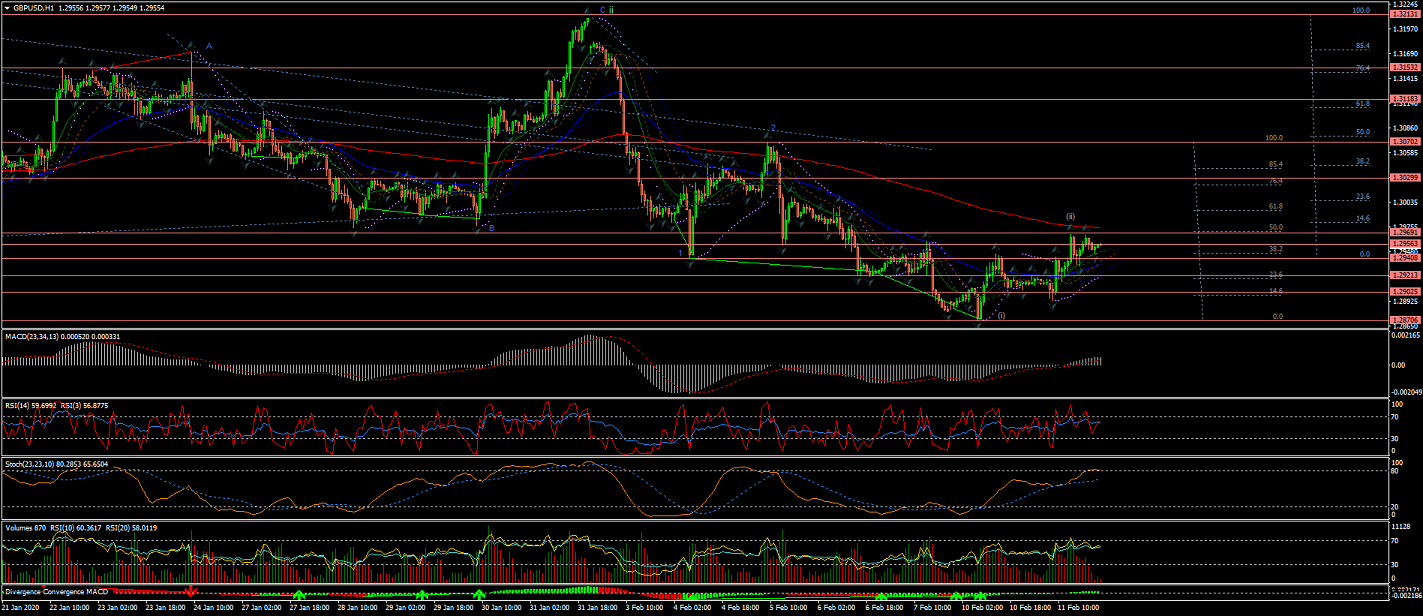
Task: Click the Volumes 870 indicator label
Action: click(24, 527)
